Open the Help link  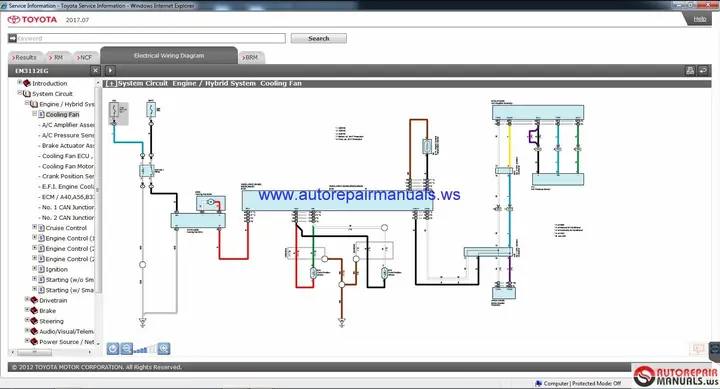[x=700, y=19]
